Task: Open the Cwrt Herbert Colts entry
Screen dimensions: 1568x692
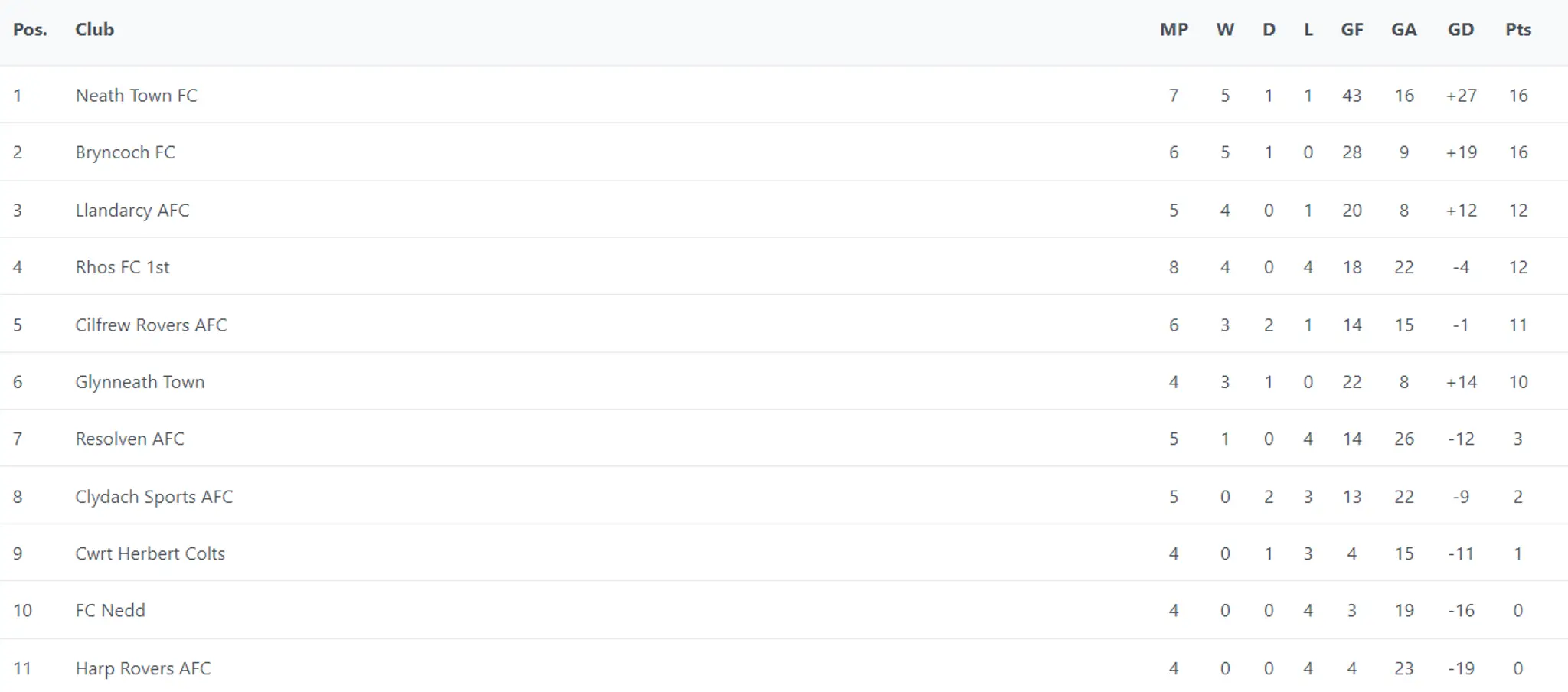Action: coord(150,553)
